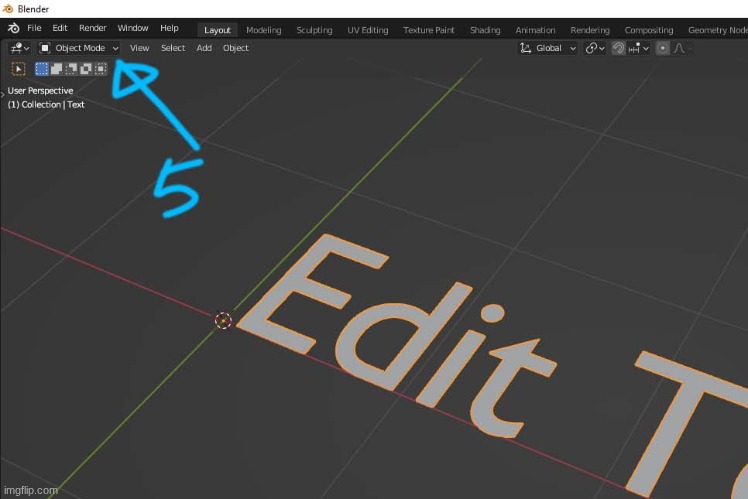Select the Tweak select tool icon
Screen dimensions: 748x499
tap(18, 69)
